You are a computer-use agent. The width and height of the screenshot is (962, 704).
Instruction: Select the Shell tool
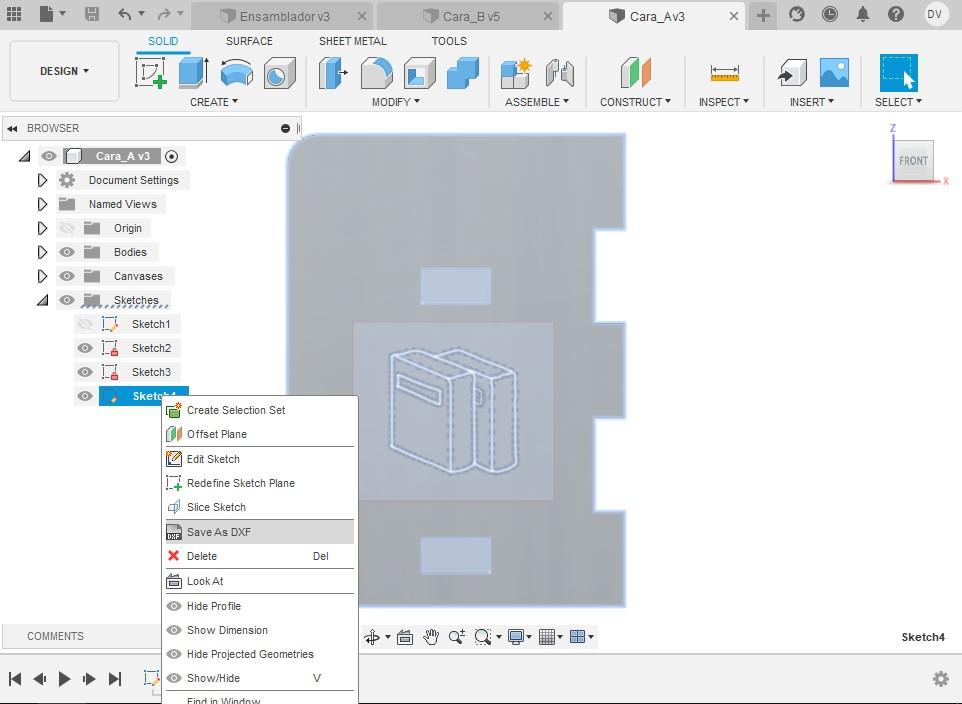pyautogui.click(x=420, y=72)
